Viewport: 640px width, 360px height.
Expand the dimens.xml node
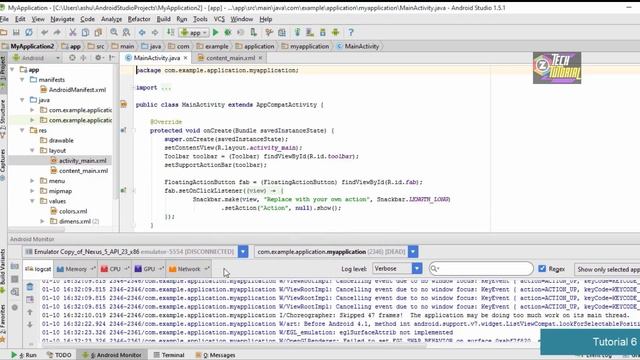click(42, 221)
